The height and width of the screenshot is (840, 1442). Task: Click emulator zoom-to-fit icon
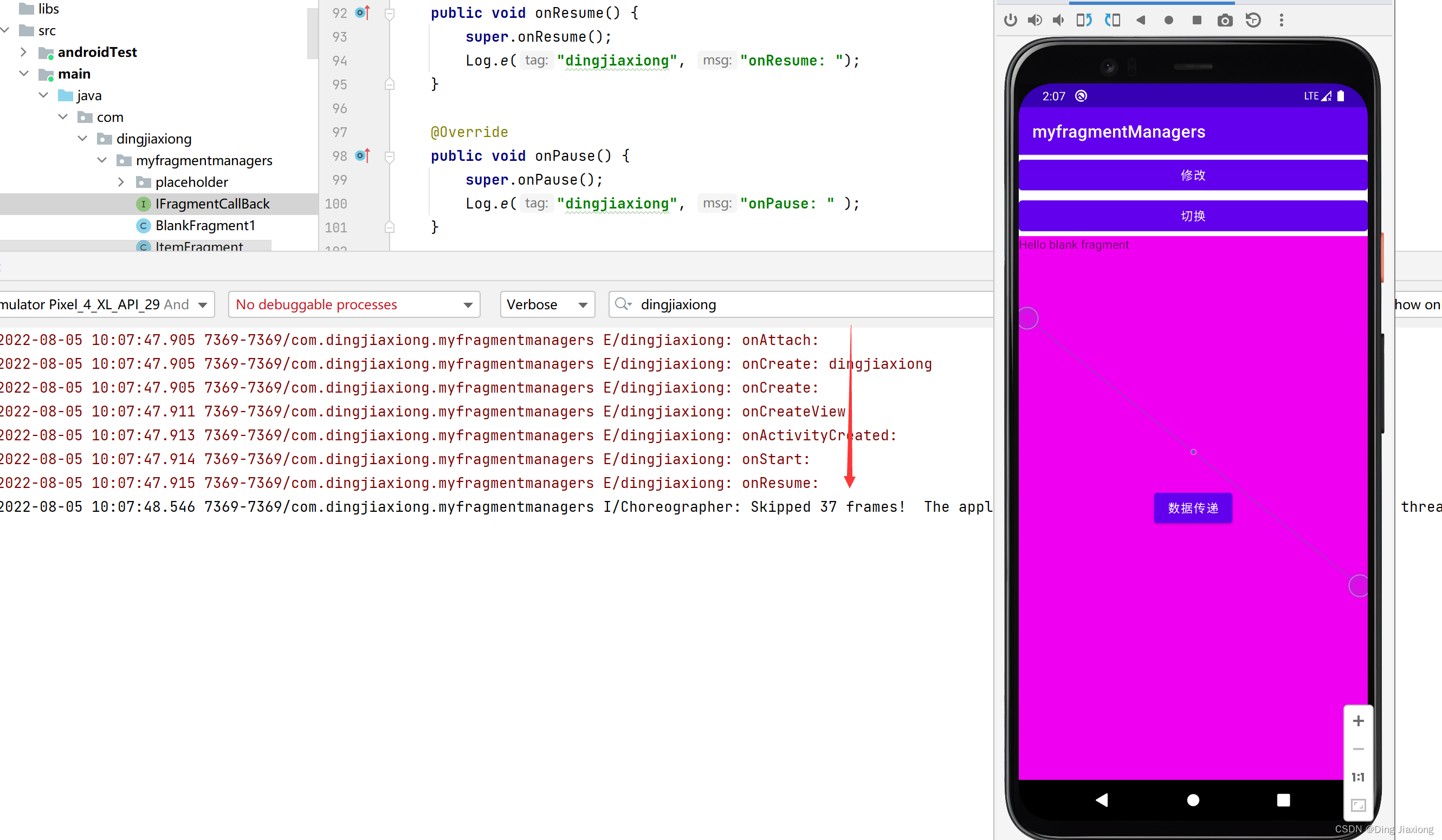click(1358, 805)
